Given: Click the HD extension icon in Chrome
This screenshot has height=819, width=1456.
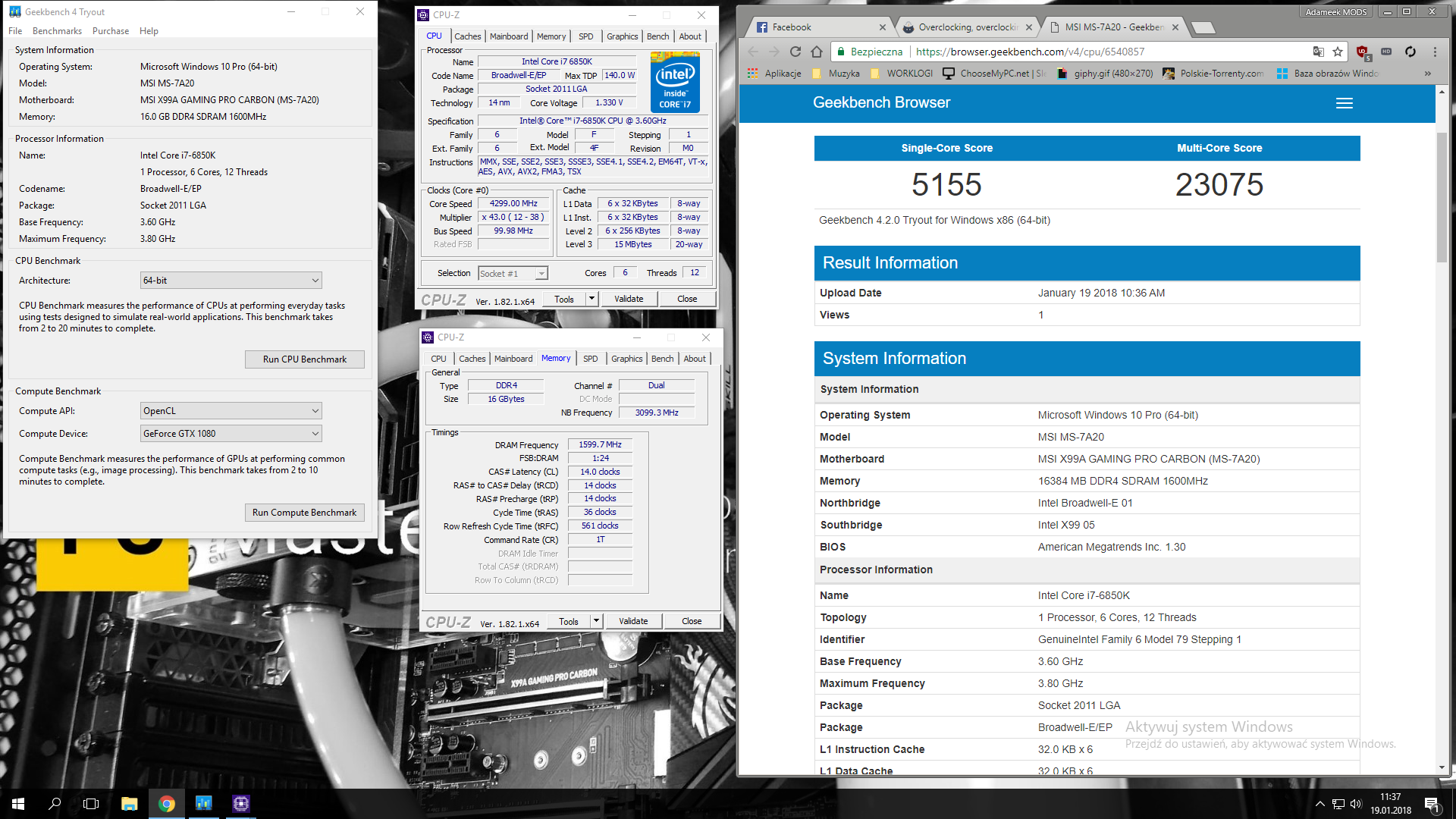Looking at the screenshot, I should pos(1386,52).
